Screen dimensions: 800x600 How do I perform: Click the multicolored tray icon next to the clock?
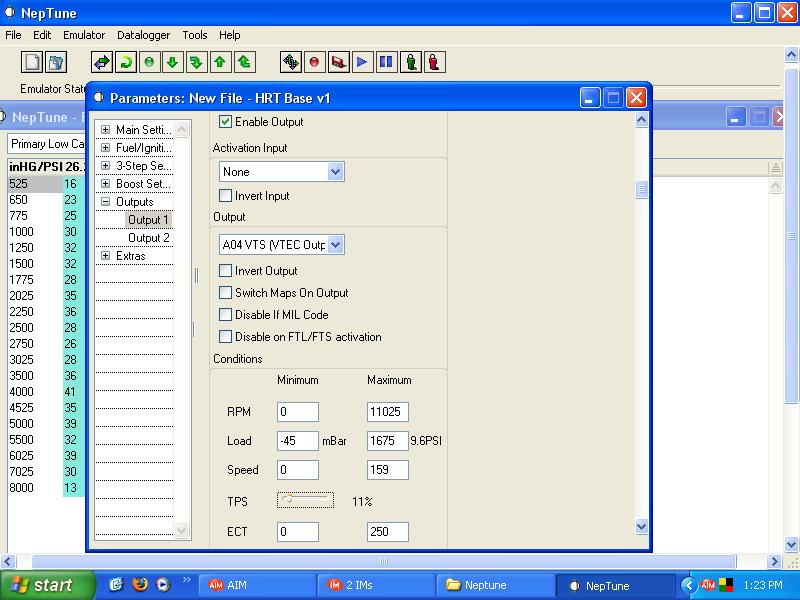click(x=726, y=585)
